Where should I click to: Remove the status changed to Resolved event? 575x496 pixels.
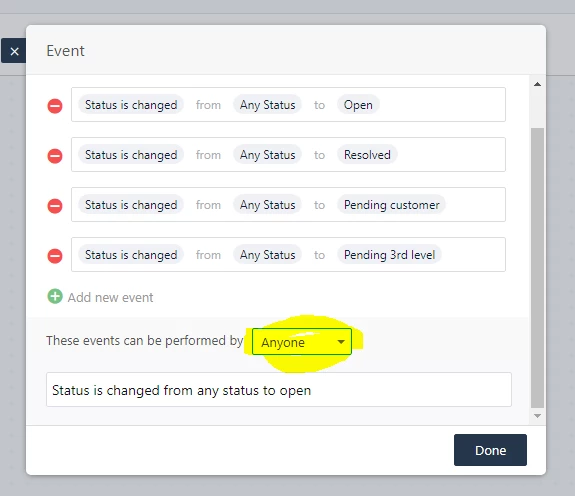(x=55, y=156)
